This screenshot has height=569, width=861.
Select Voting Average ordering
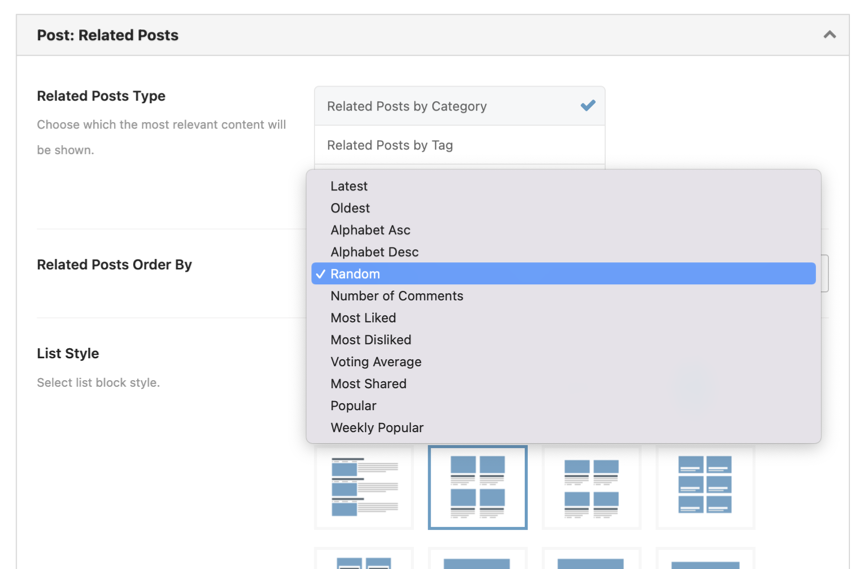563,362
